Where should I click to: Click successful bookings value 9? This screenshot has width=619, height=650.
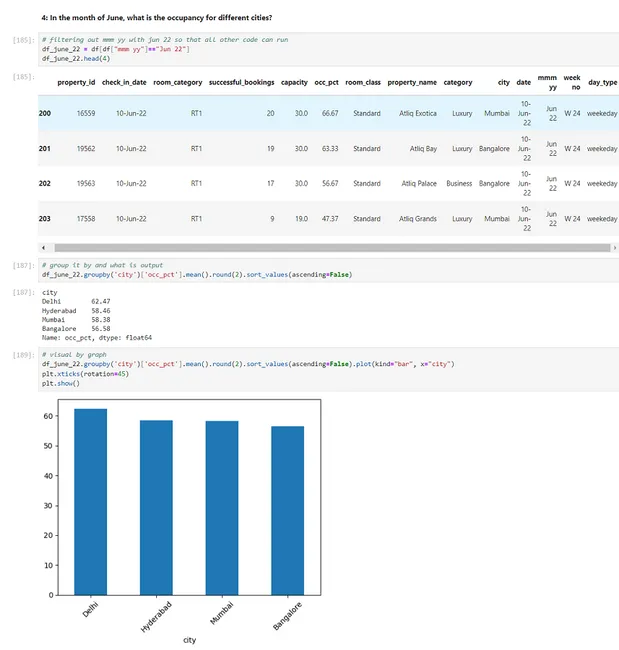[272, 218]
